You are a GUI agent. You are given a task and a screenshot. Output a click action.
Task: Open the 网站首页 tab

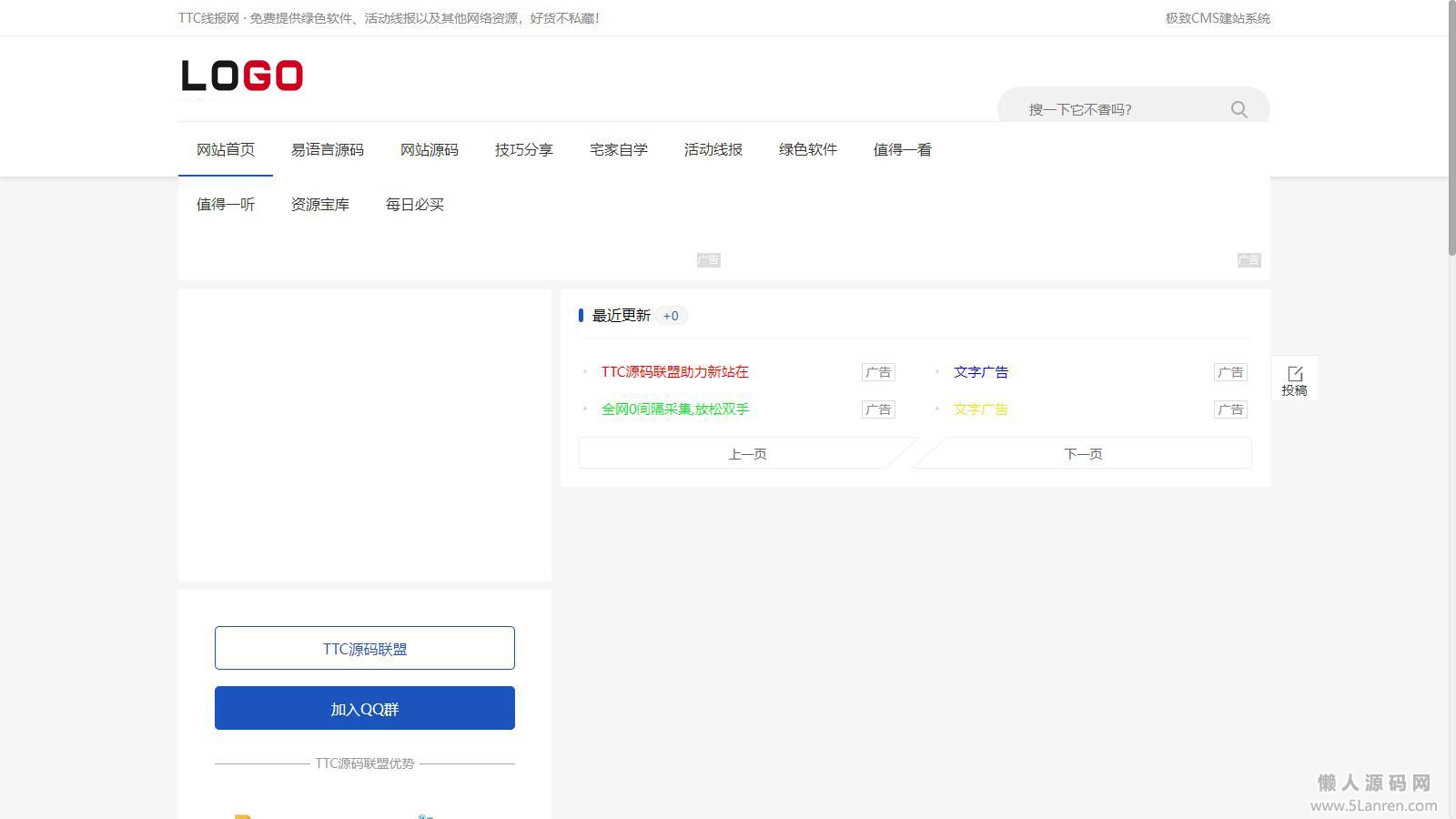(226, 150)
